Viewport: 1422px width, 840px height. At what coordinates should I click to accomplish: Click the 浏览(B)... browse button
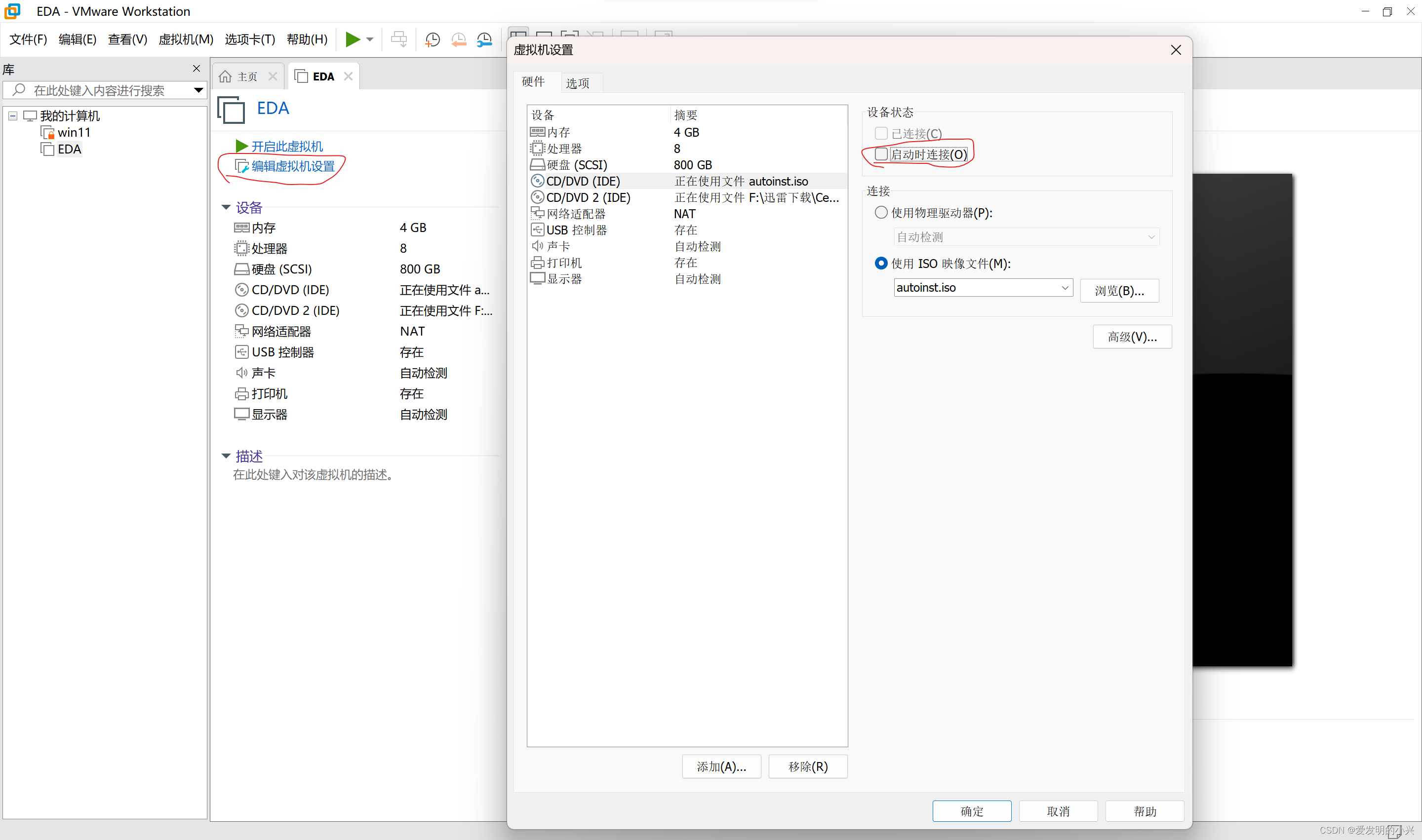point(1119,290)
